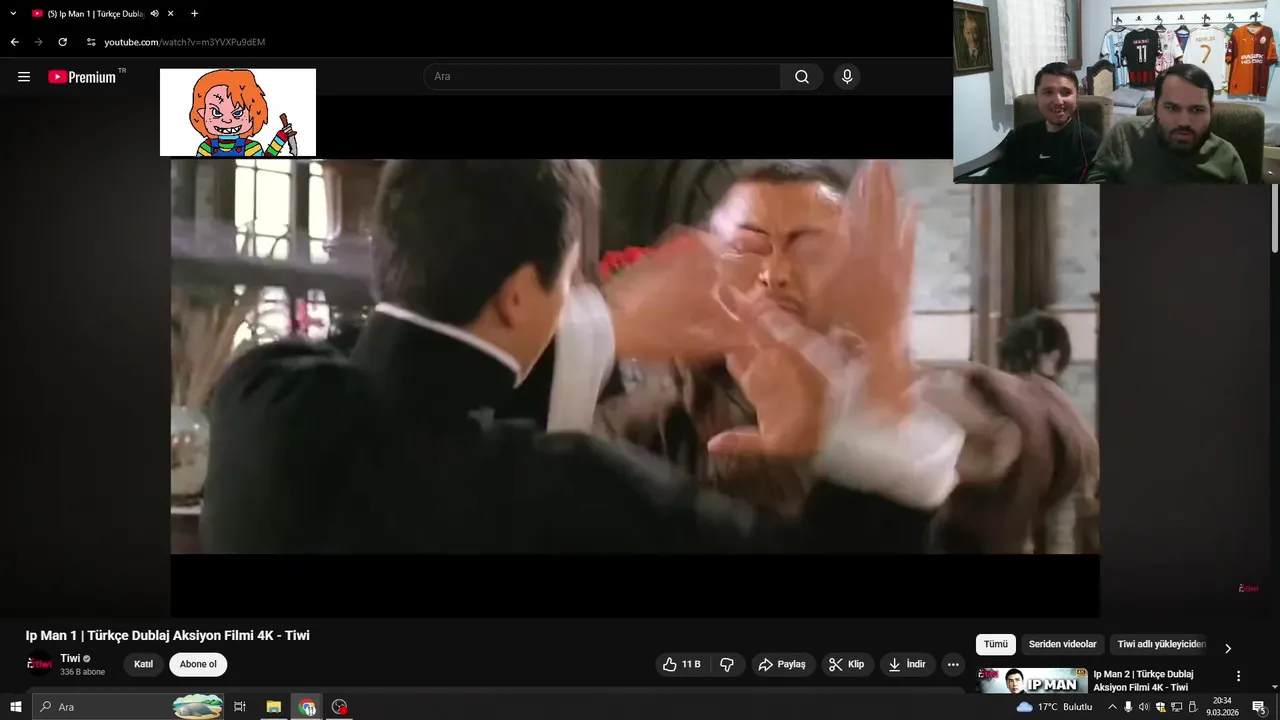Open options menu for Ip Man 2 suggestion
Screen dimensions: 1280x720
pyautogui.click(x=1238, y=676)
